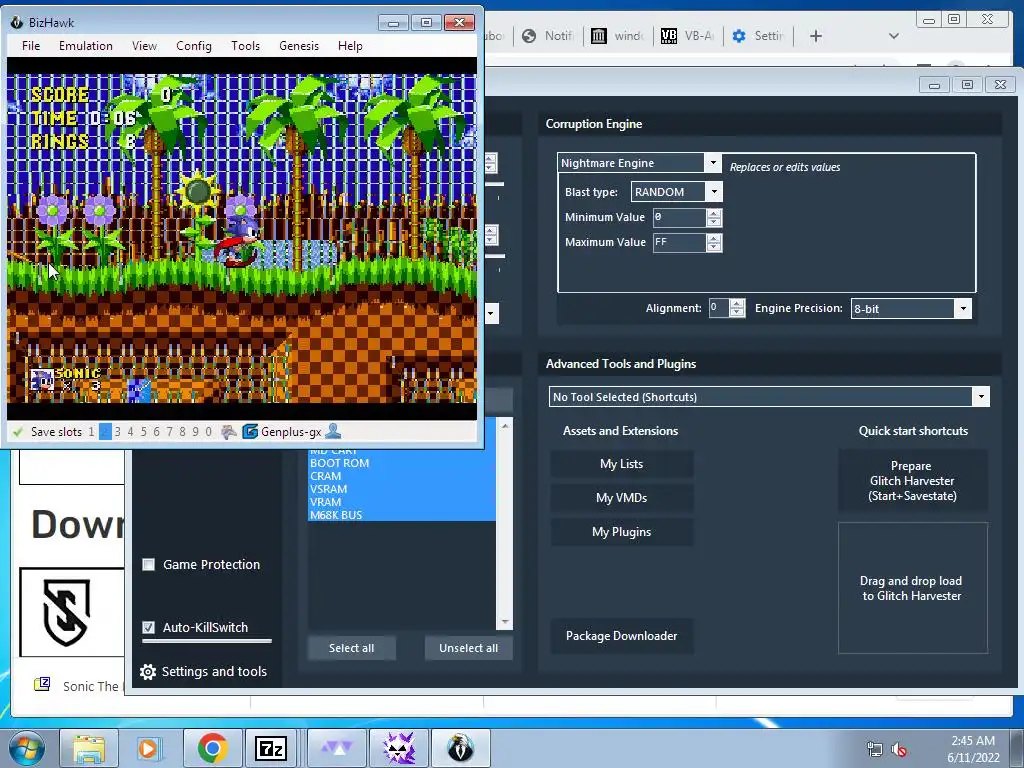Select BOOT ROM memory domain

402,463
